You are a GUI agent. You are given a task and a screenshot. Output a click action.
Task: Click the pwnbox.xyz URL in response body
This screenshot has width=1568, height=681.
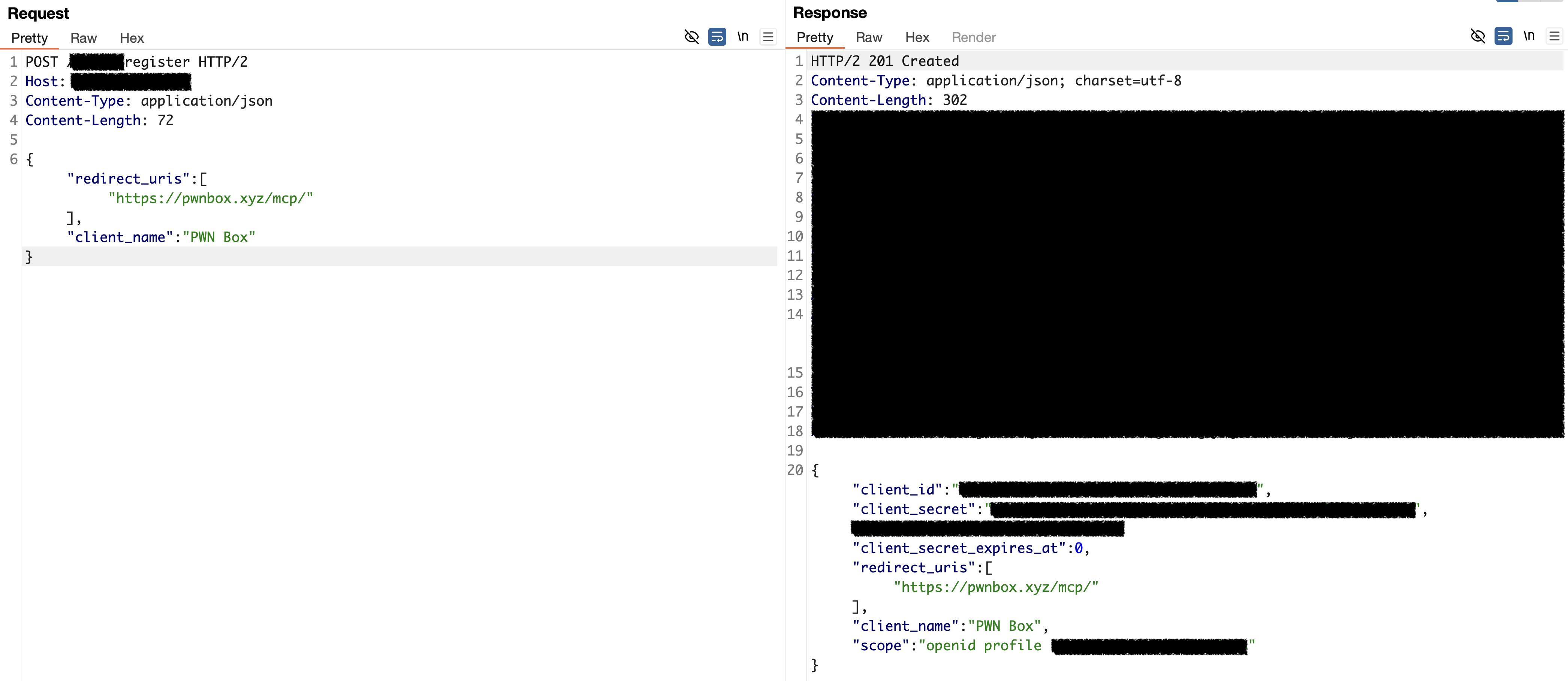[996, 587]
